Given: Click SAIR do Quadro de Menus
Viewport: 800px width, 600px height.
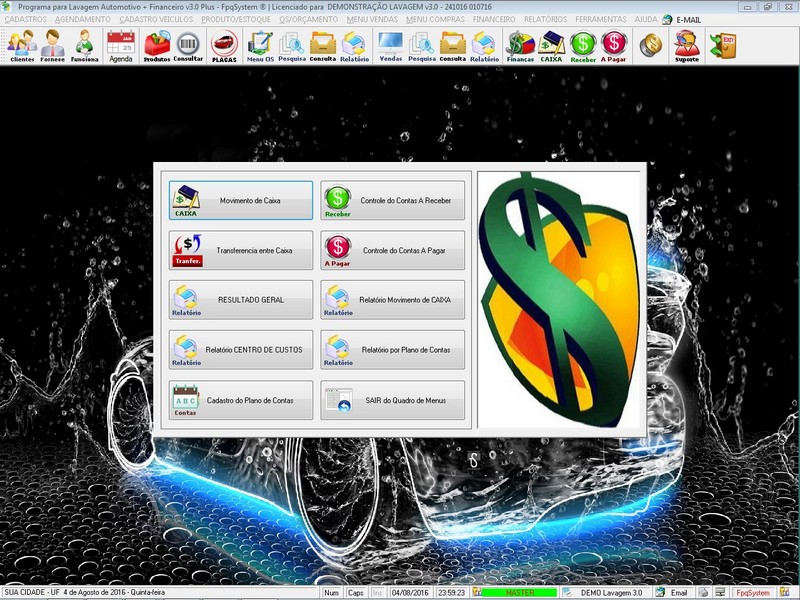Looking at the screenshot, I should (x=393, y=400).
